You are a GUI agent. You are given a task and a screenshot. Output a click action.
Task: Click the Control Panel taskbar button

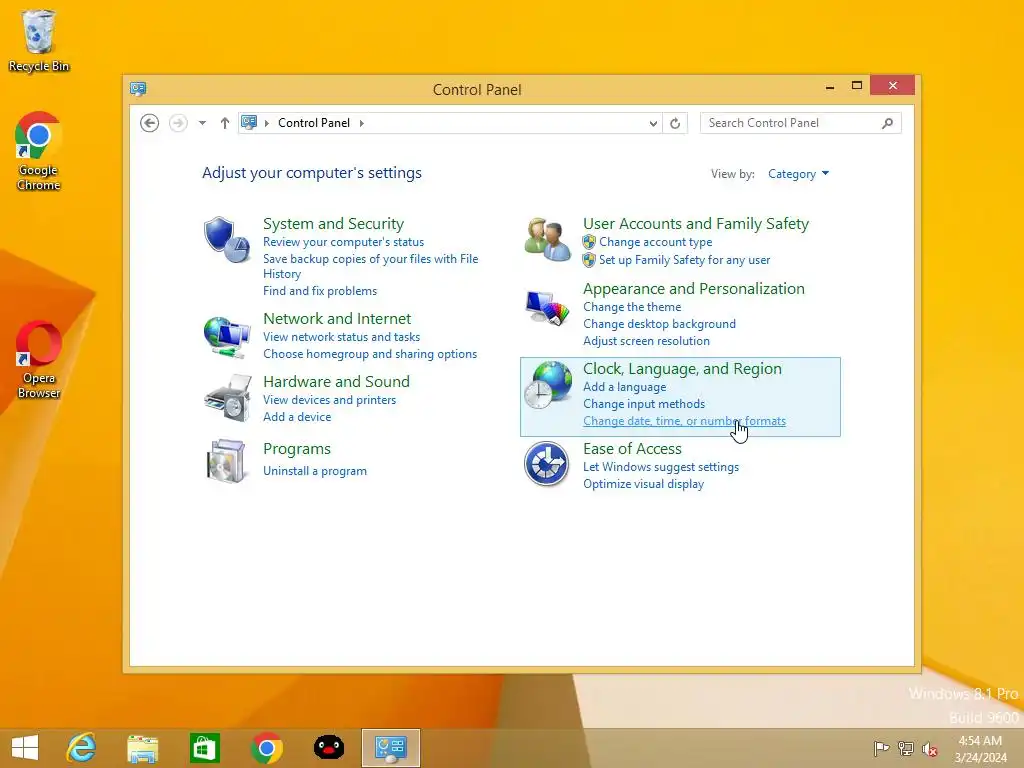[391, 748]
